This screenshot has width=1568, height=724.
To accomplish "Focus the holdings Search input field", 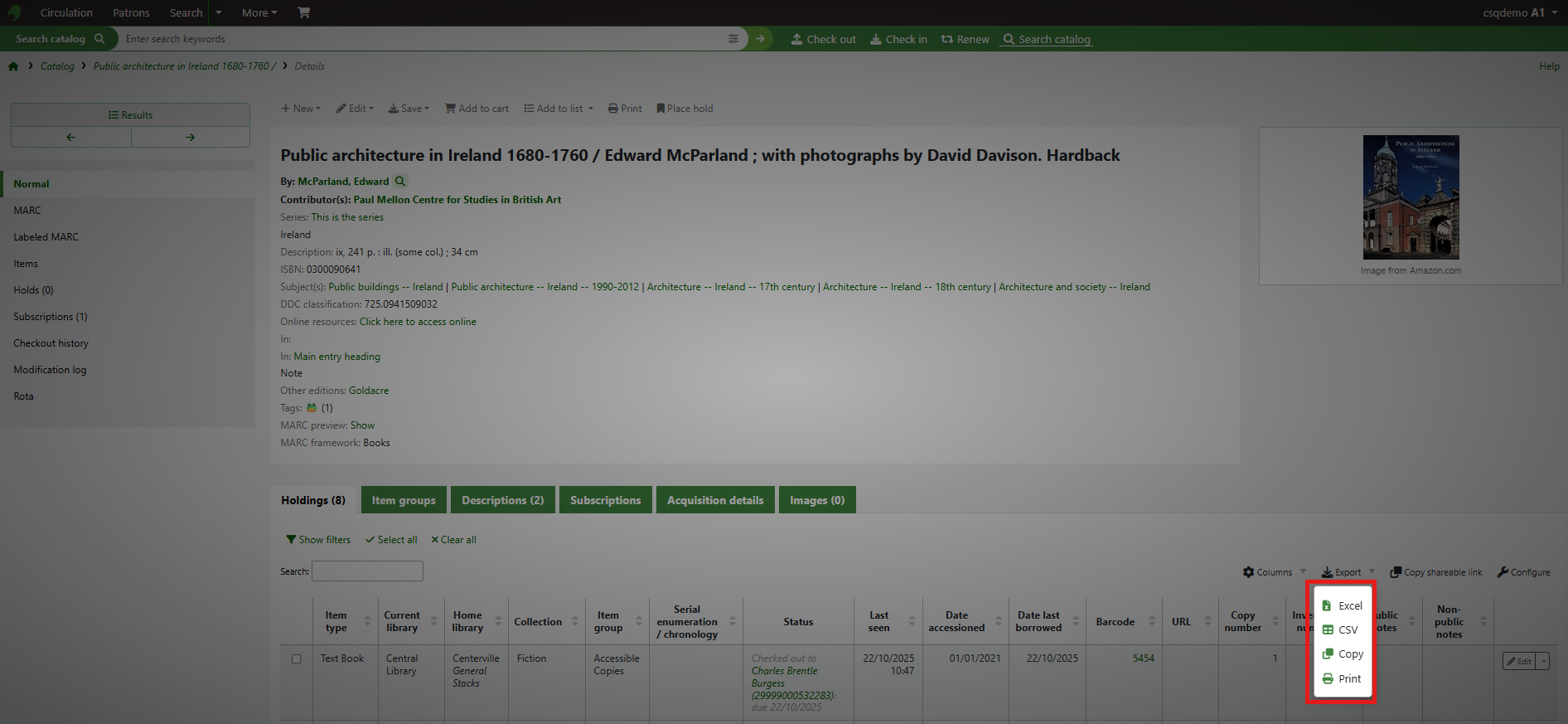I will pos(367,571).
